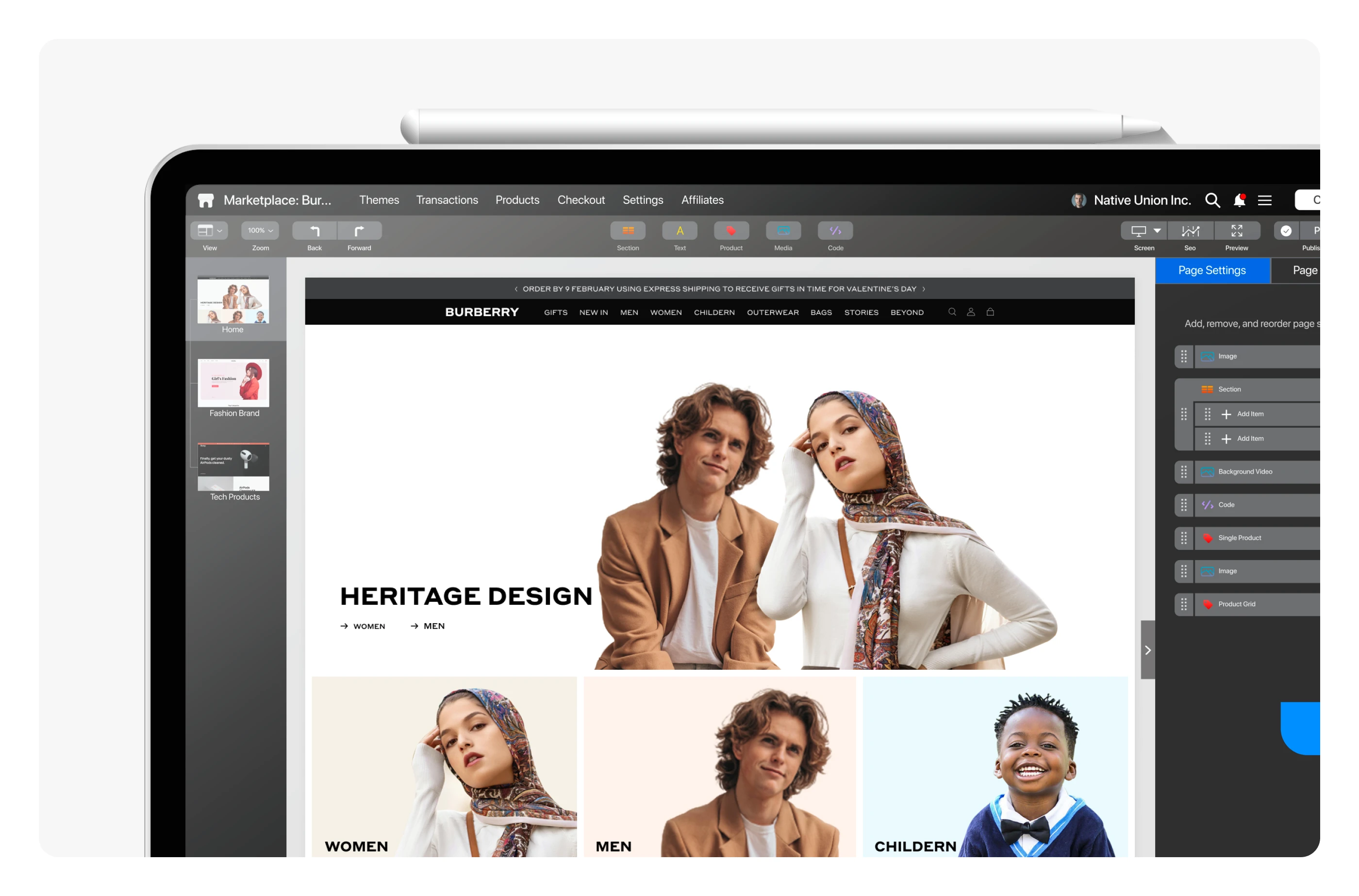Open the Media tool in toolbar
Screen dimensions: 1359x896
point(782,231)
